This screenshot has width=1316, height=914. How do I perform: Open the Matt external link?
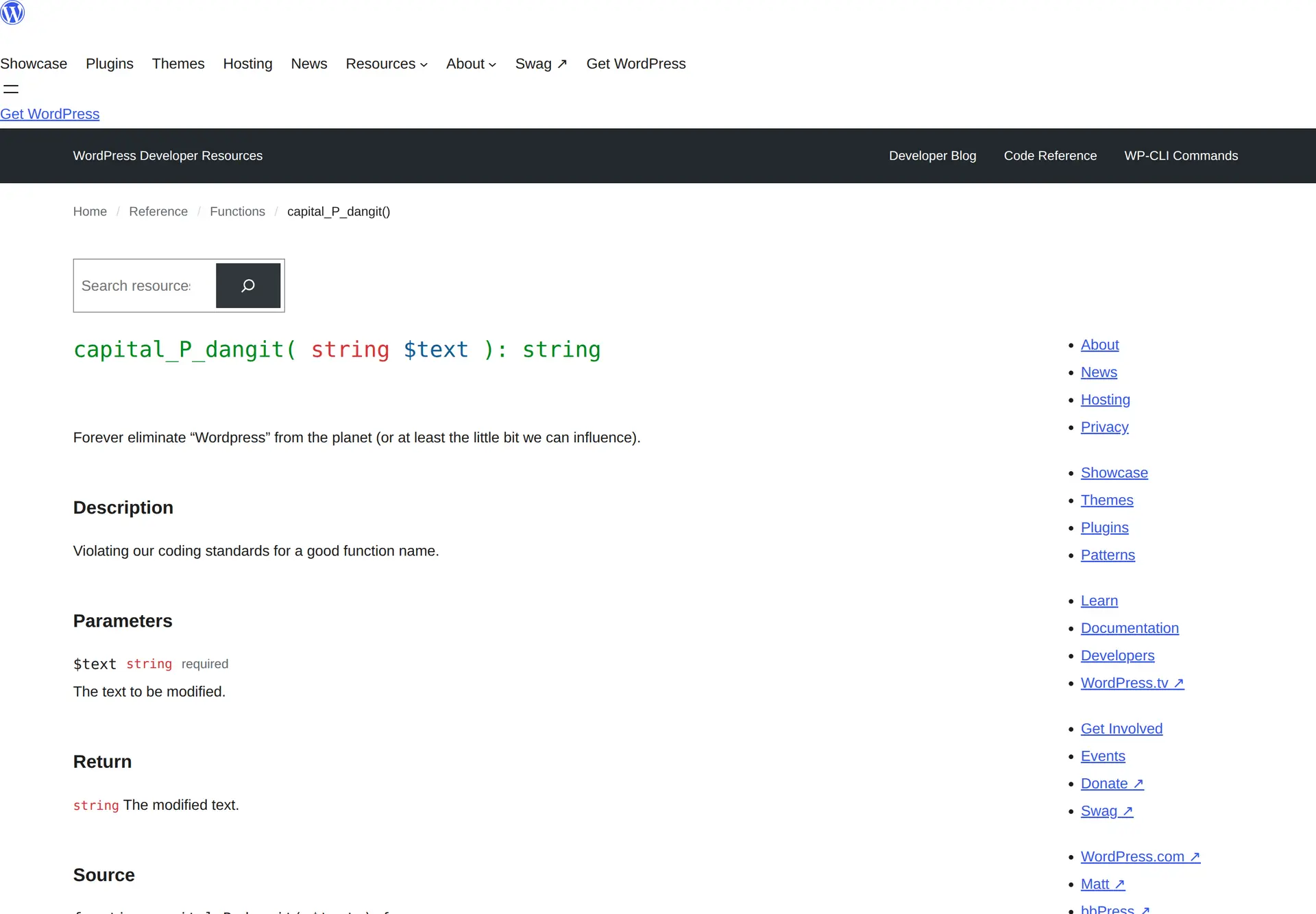[1103, 885]
